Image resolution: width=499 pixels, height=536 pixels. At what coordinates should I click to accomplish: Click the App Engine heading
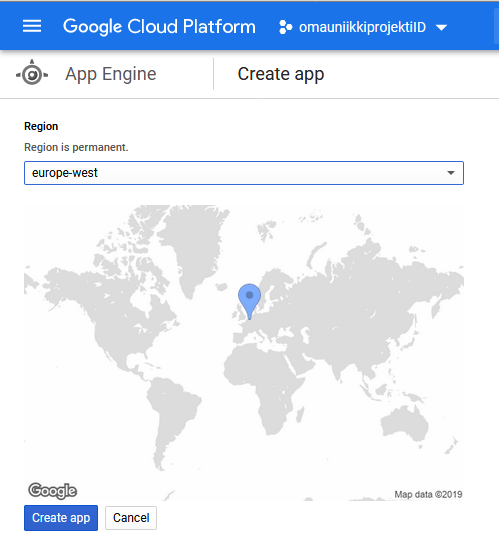pos(111,74)
